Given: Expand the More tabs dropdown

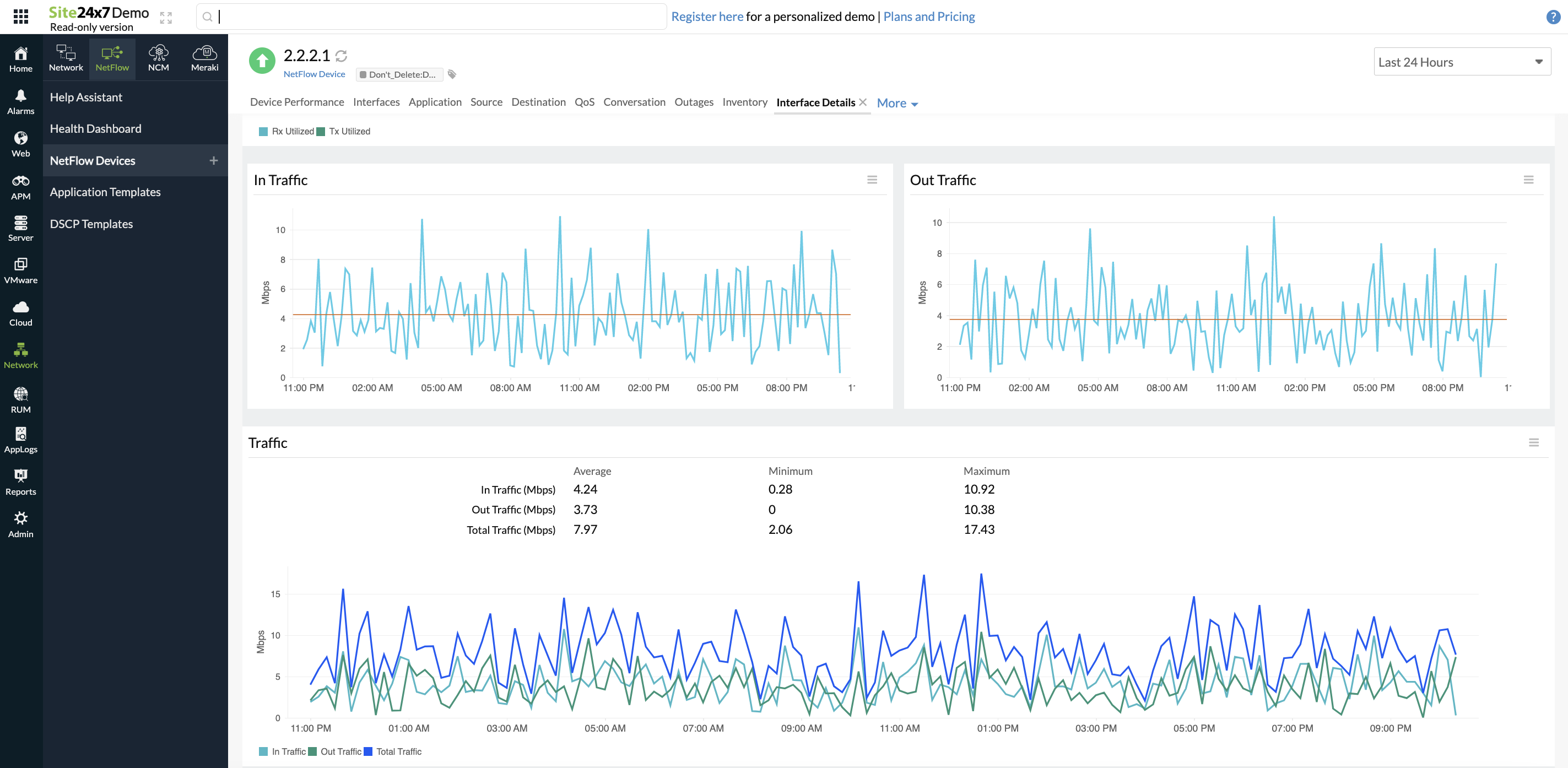Looking at the screenshot, I should click(897, 104).
